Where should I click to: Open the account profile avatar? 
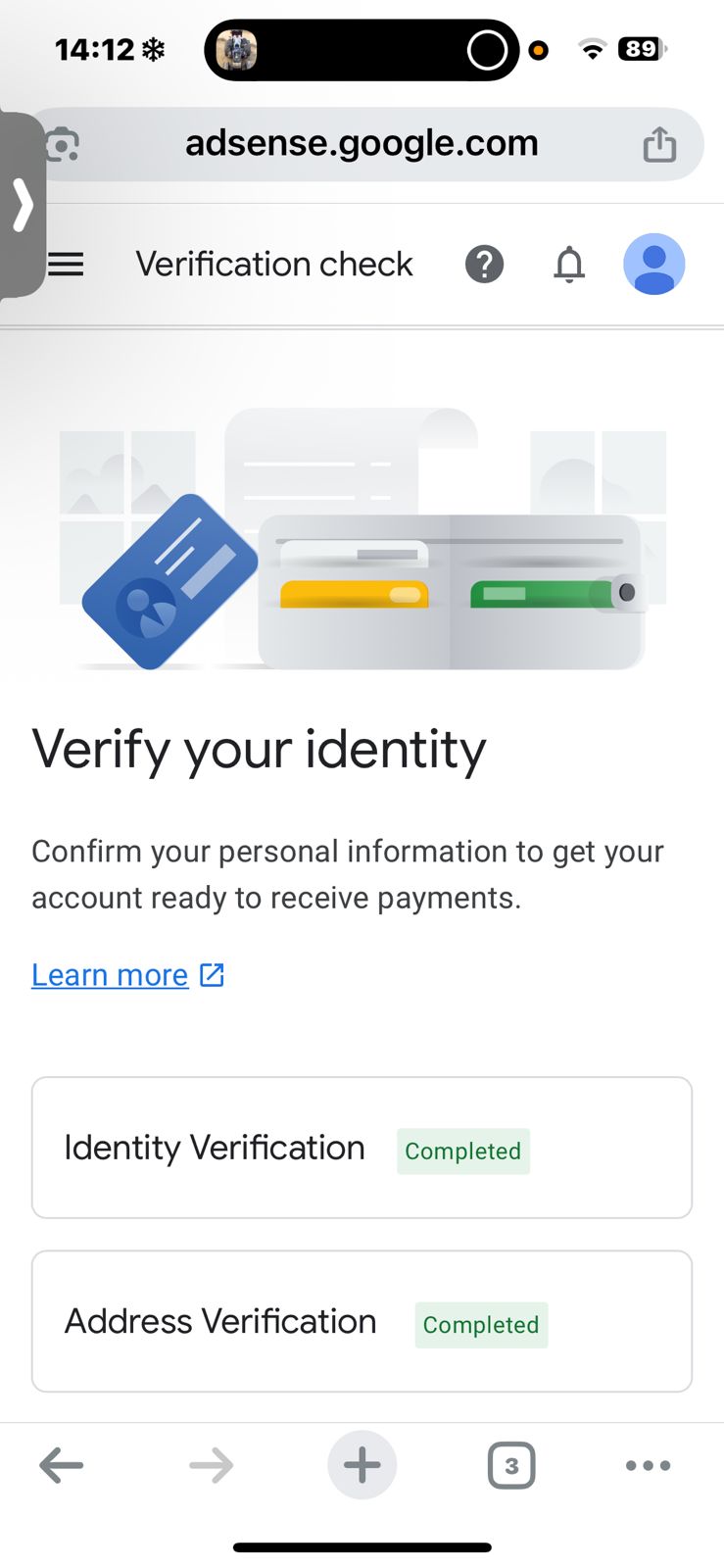coord(653,265)
